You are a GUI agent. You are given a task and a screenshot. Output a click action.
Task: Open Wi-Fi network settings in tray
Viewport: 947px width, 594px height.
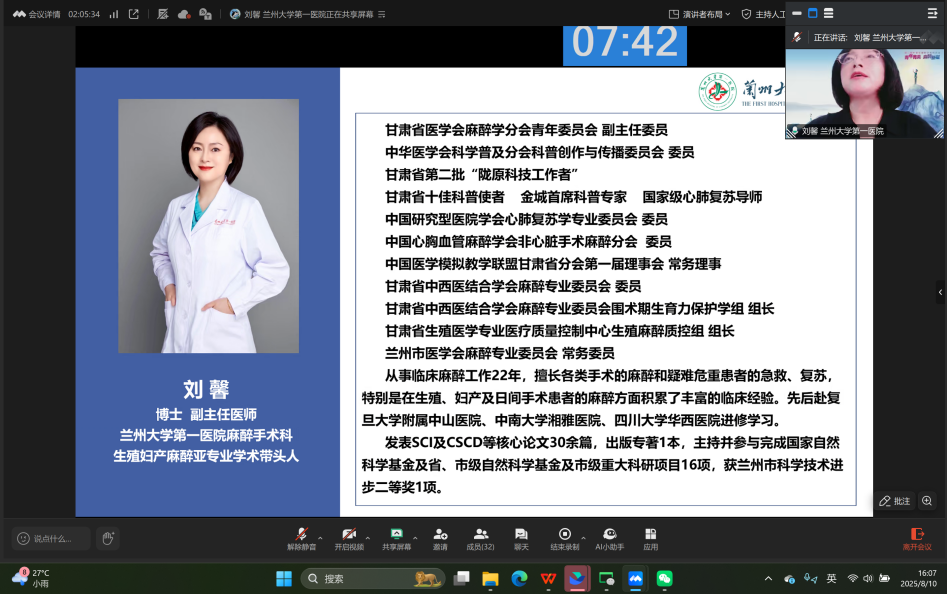(x=852, y=578)
